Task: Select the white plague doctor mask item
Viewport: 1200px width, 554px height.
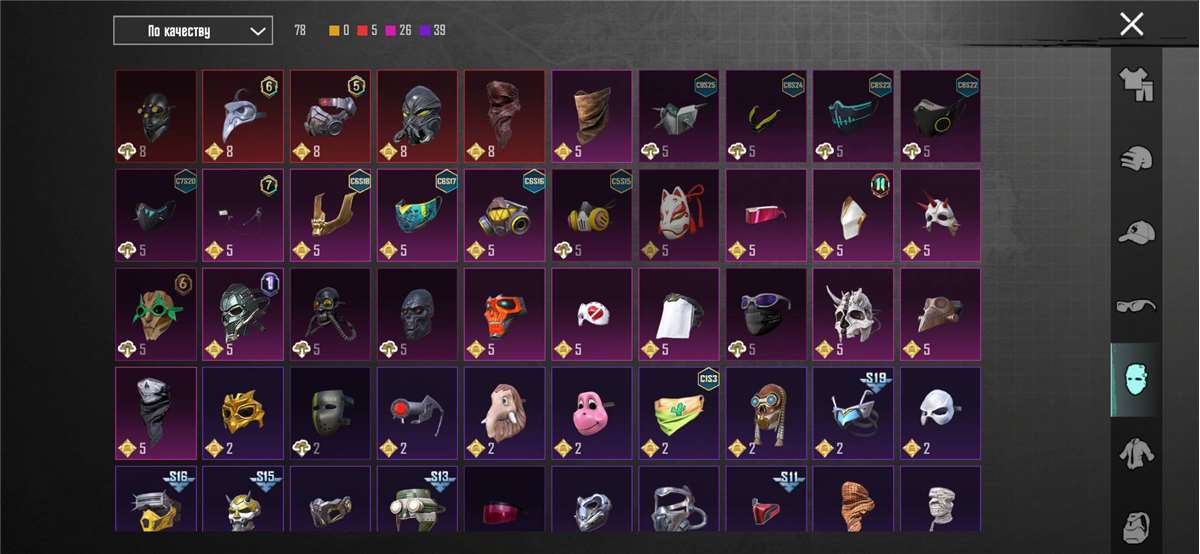Action: pos(243,116)
